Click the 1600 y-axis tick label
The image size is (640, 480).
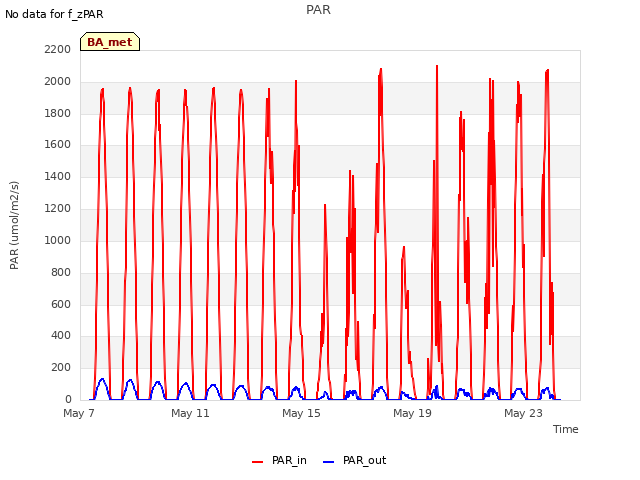tap(58, 144)
